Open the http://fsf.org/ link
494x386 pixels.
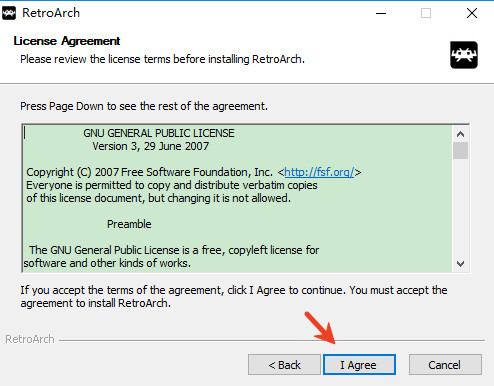[x=319, y=172]
